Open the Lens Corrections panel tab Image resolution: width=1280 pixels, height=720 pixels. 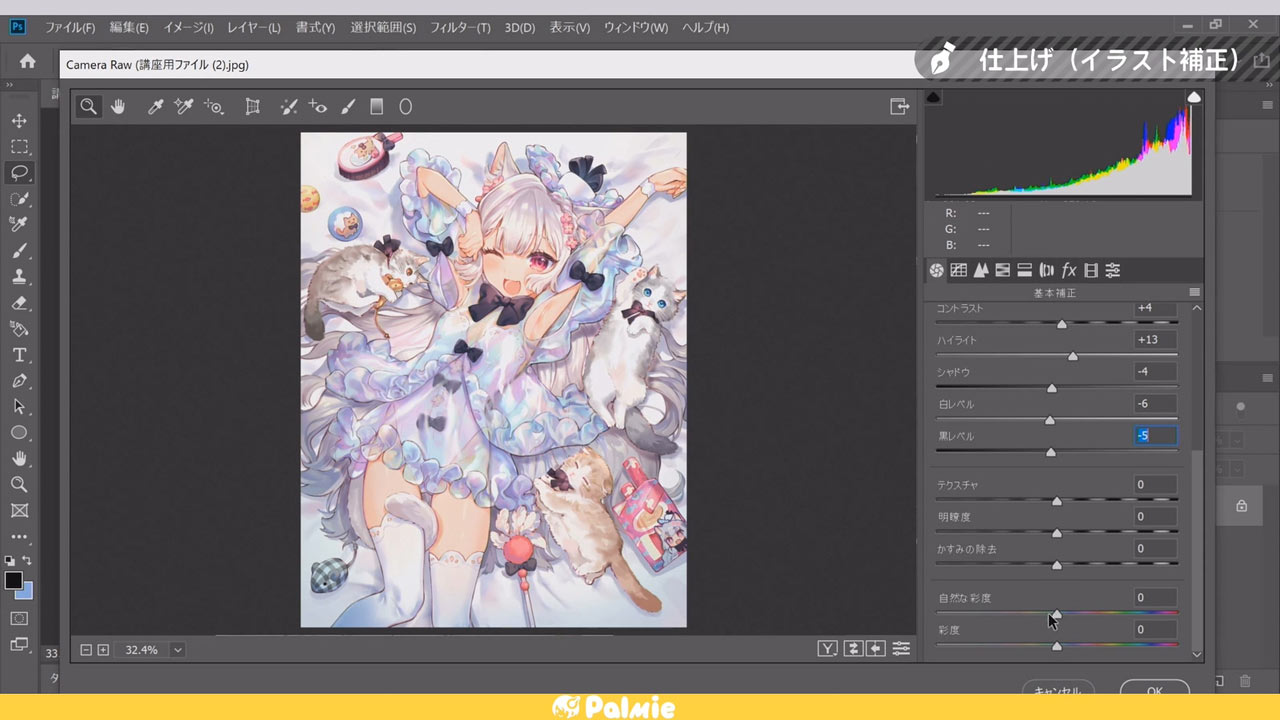[x=1047, y=270]
